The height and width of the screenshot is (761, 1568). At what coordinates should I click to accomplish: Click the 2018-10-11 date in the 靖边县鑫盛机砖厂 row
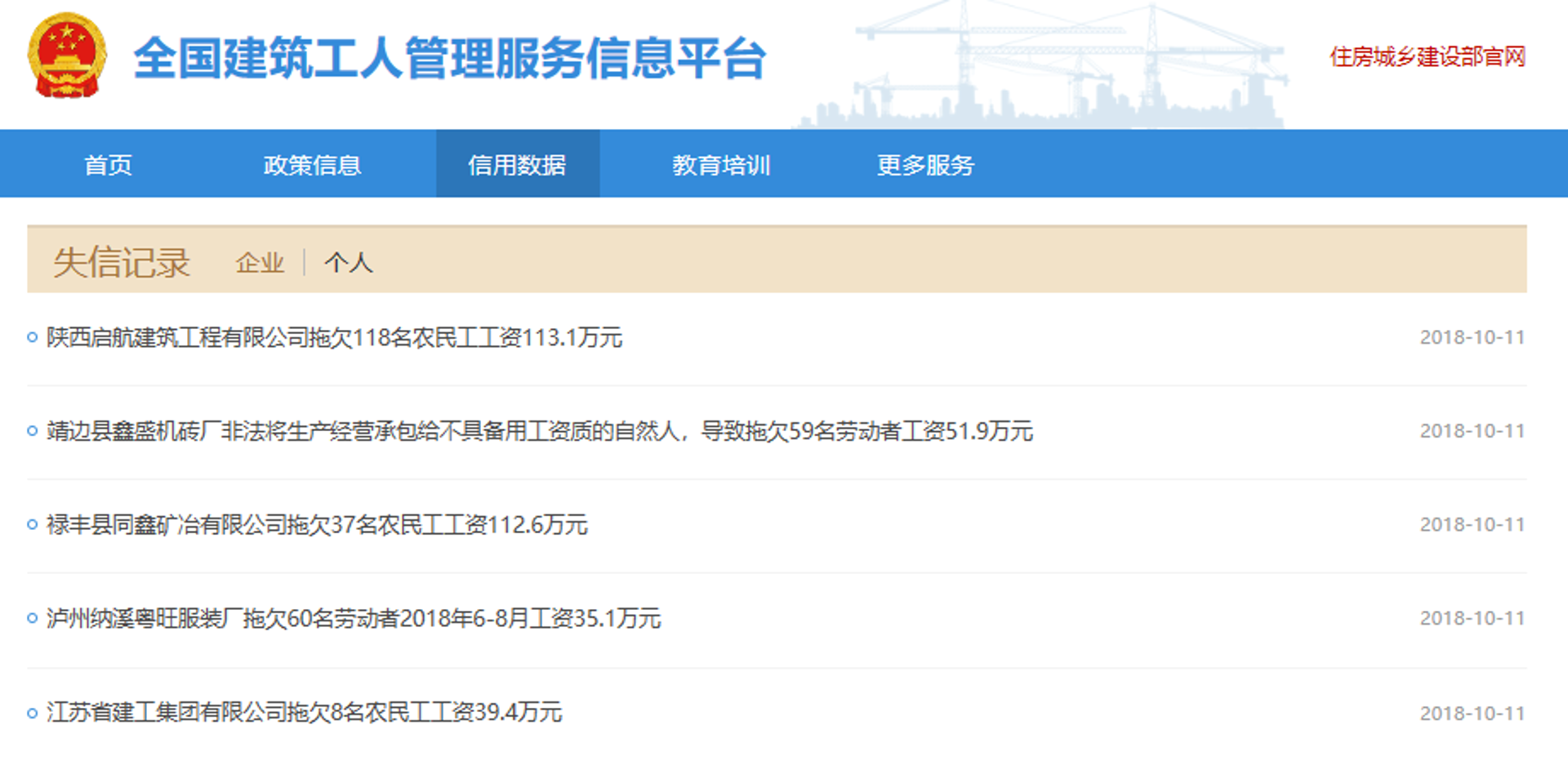pos(1472,430)
